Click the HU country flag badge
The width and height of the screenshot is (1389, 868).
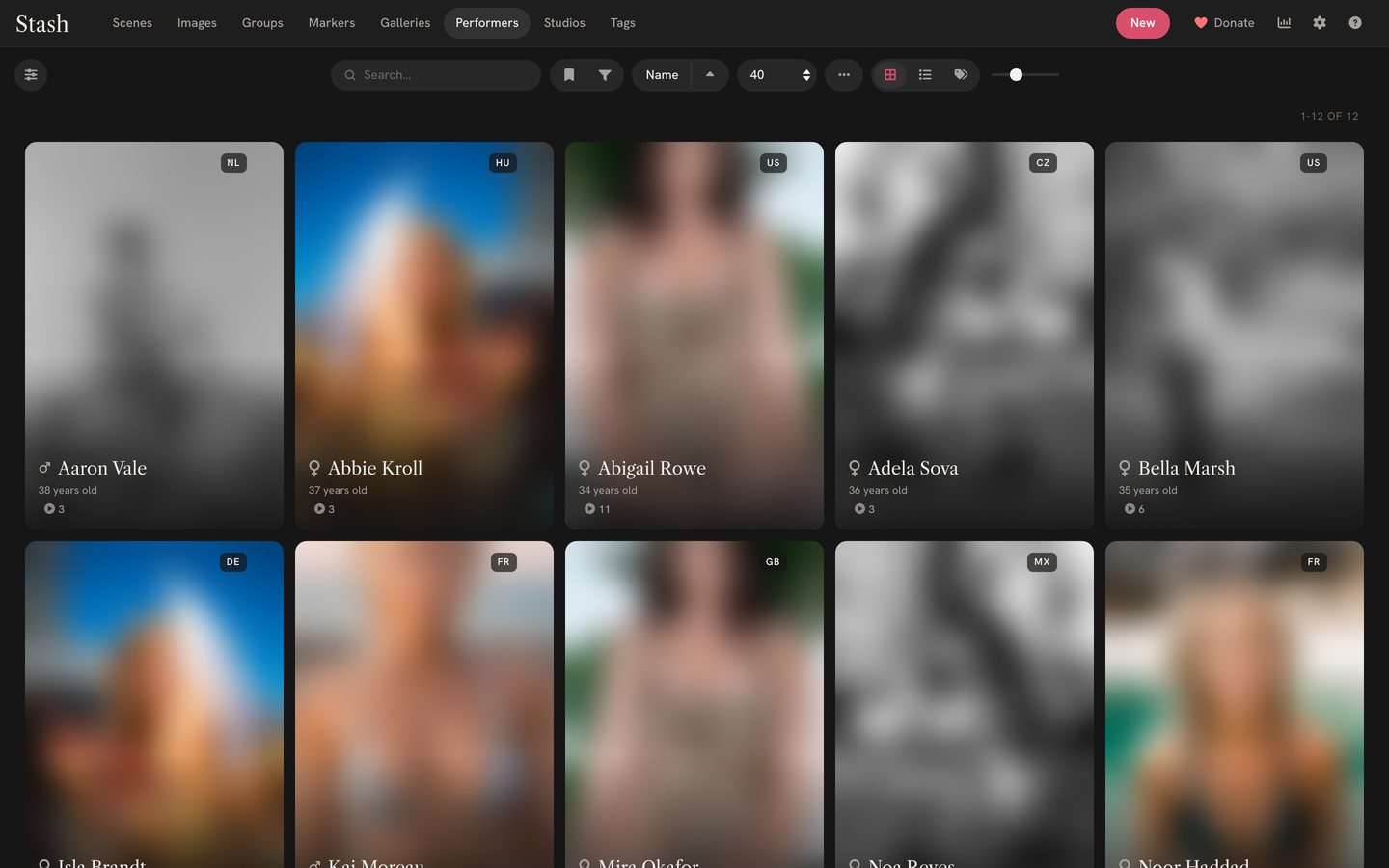(503, 163)
